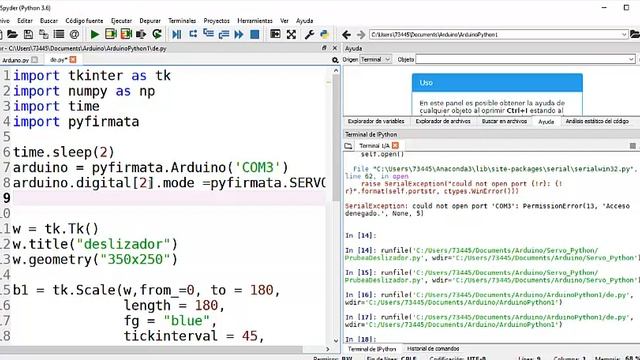Switch to the Arduino.py editor tab
Viewport: 640px width, 360px height.
(x=16, y=60)
